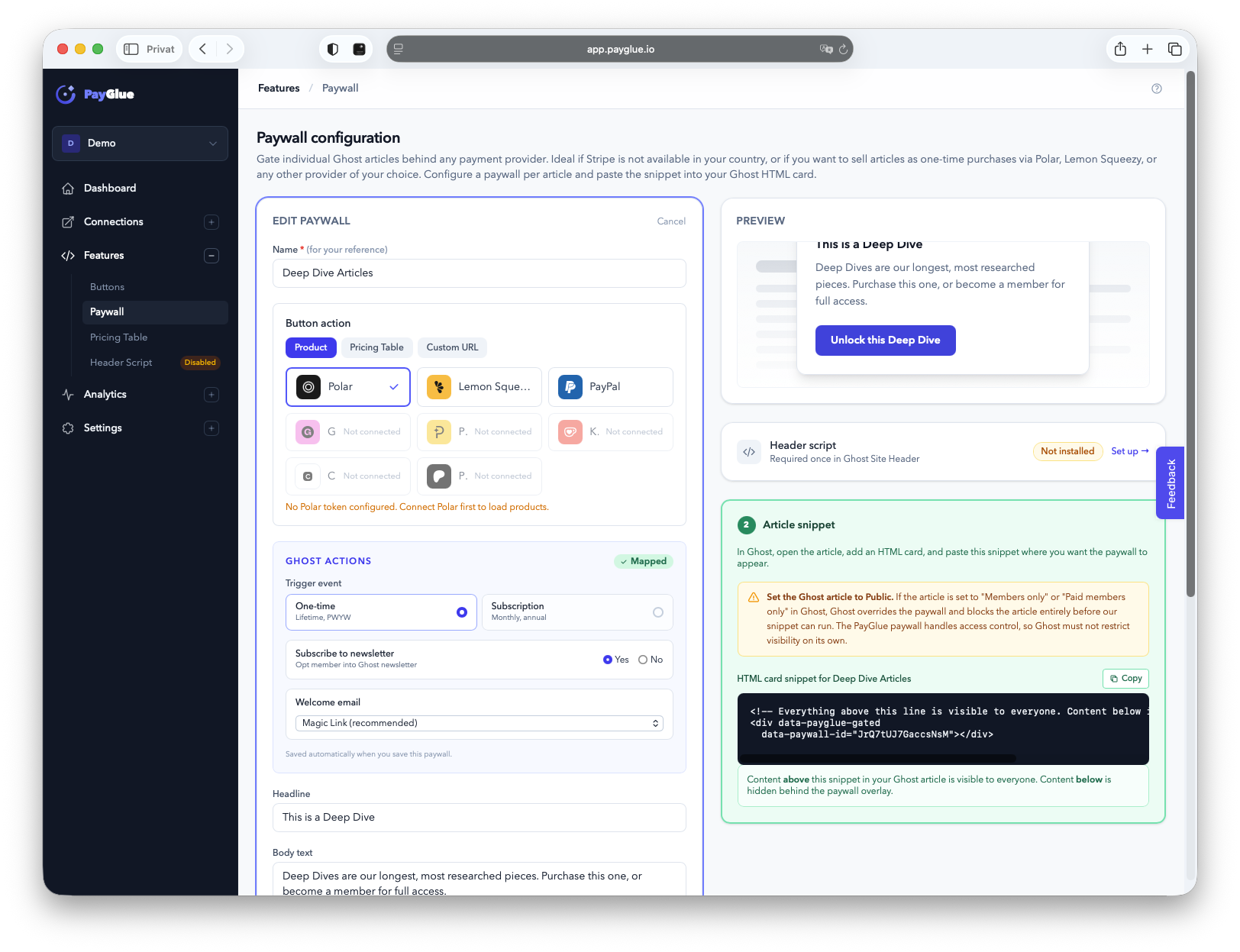This screenshot has width=1240, height=952.
Task: Open the Demo workspace dropdown
Action: click(140, 144)
